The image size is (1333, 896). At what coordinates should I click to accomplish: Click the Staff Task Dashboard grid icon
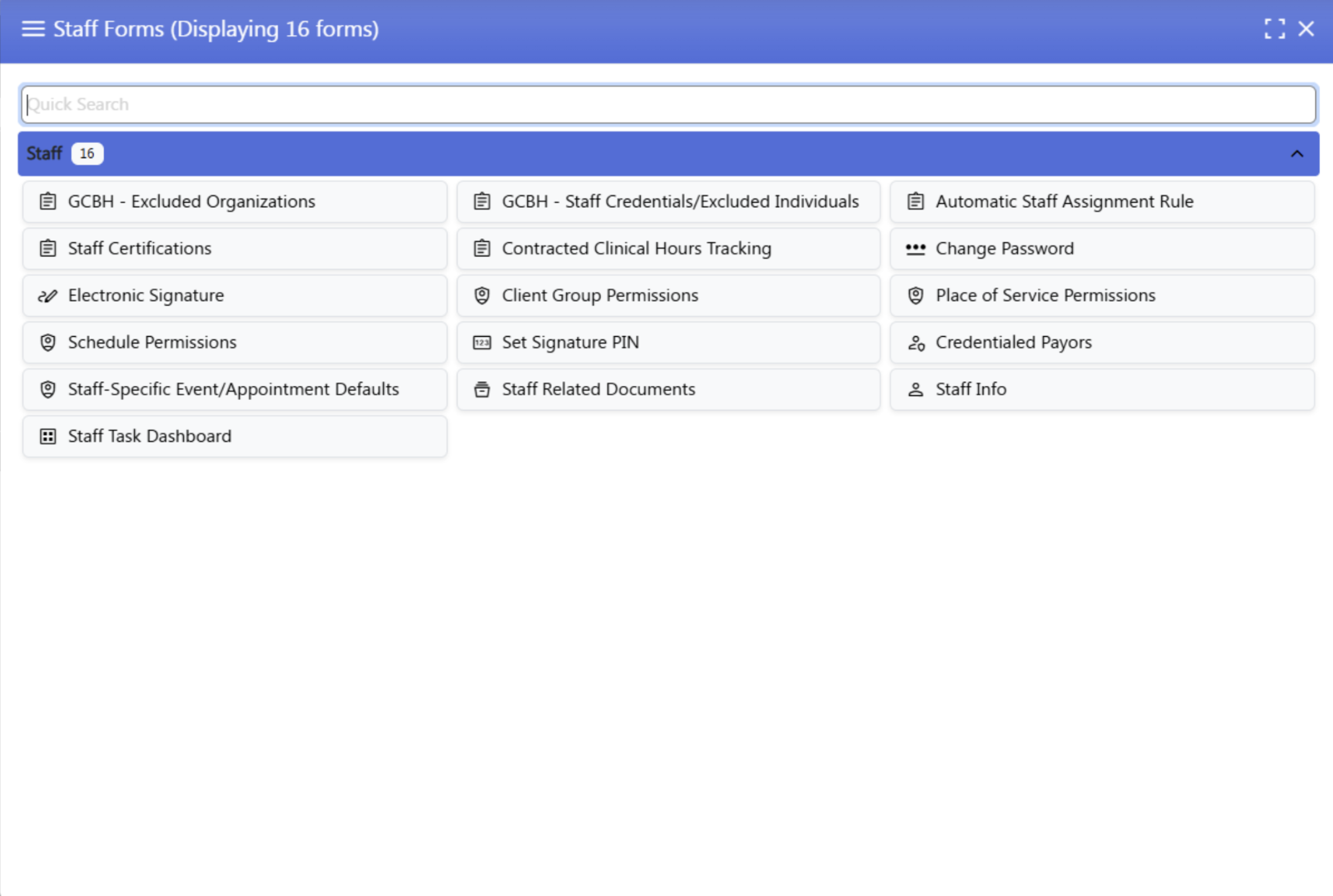[48, 436]
